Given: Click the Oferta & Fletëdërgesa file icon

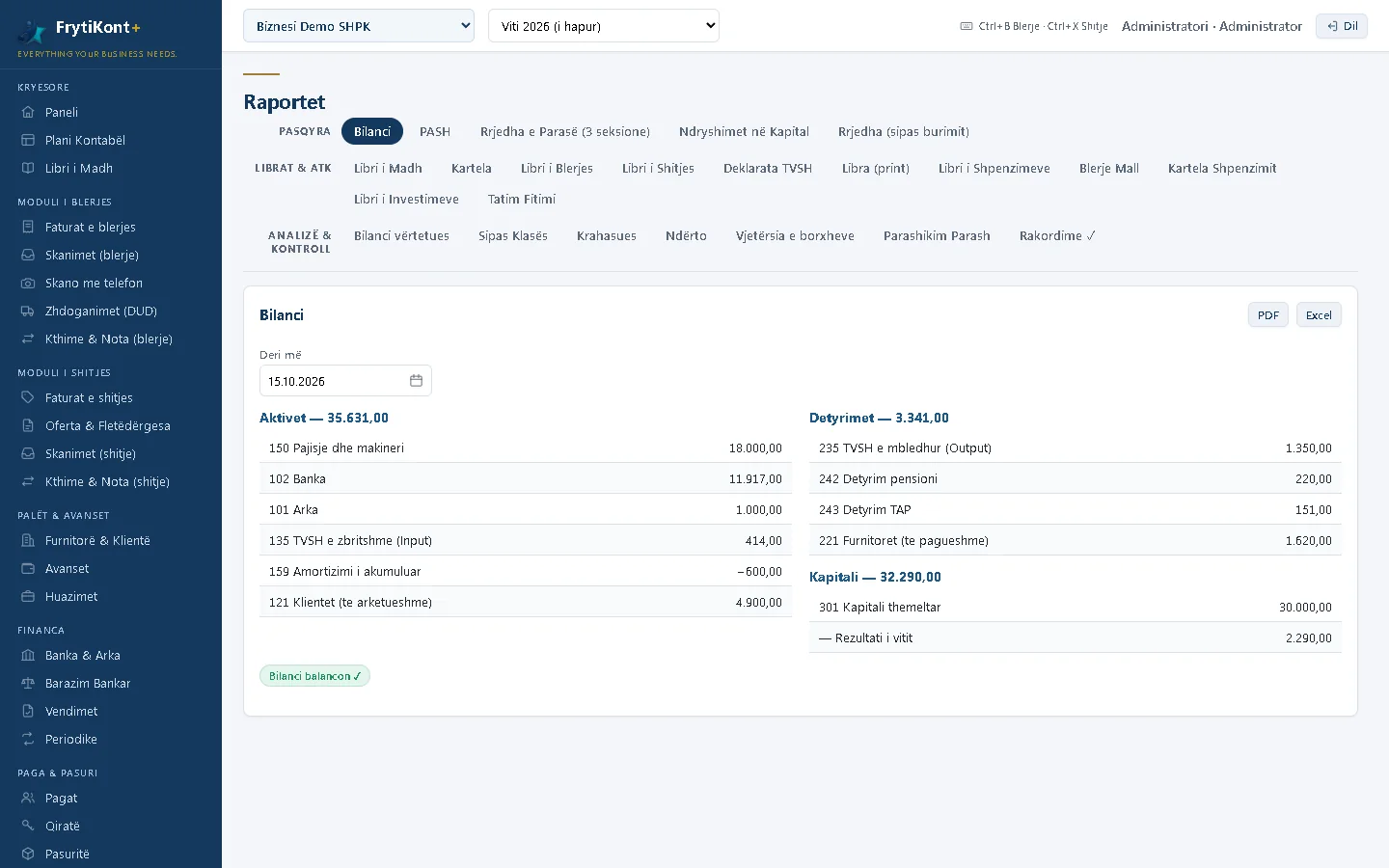Looking at the screenshot, I should (x=28, y=425).
